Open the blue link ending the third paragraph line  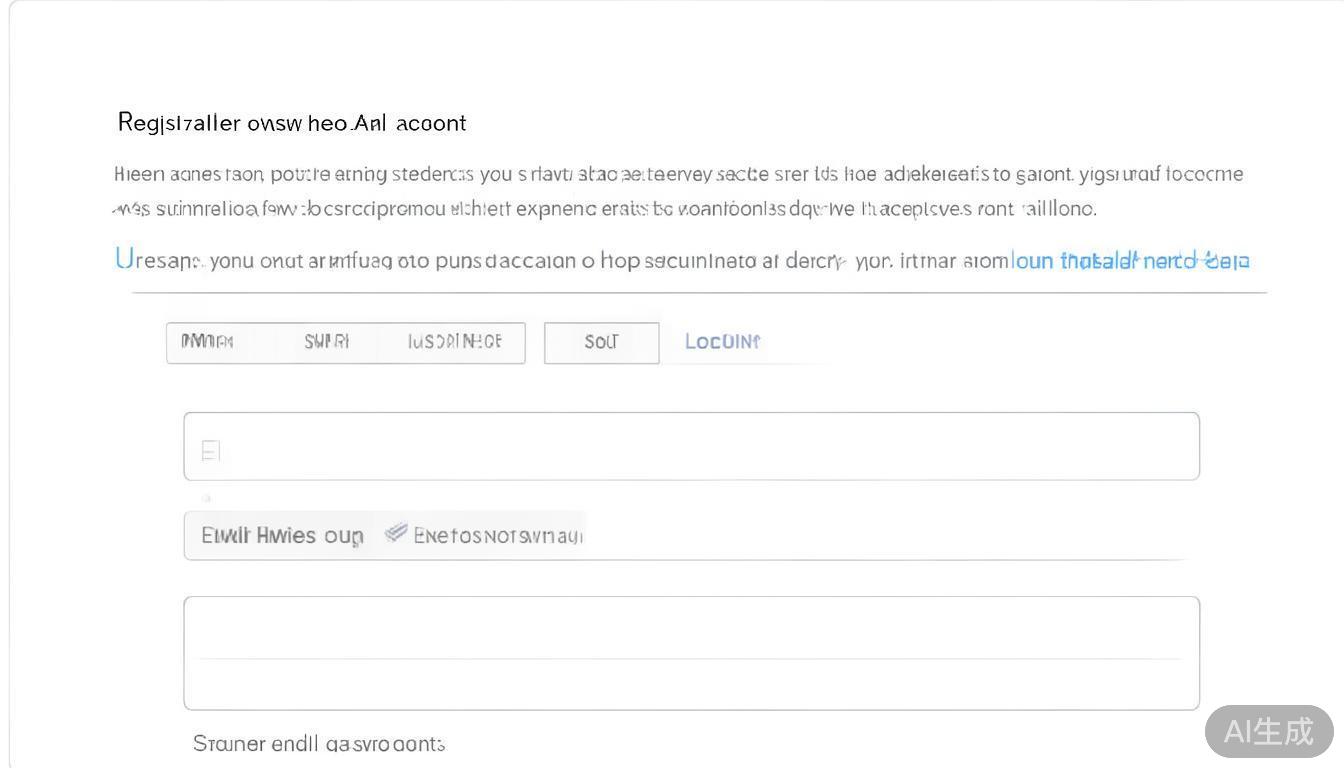pos(1130,261)
